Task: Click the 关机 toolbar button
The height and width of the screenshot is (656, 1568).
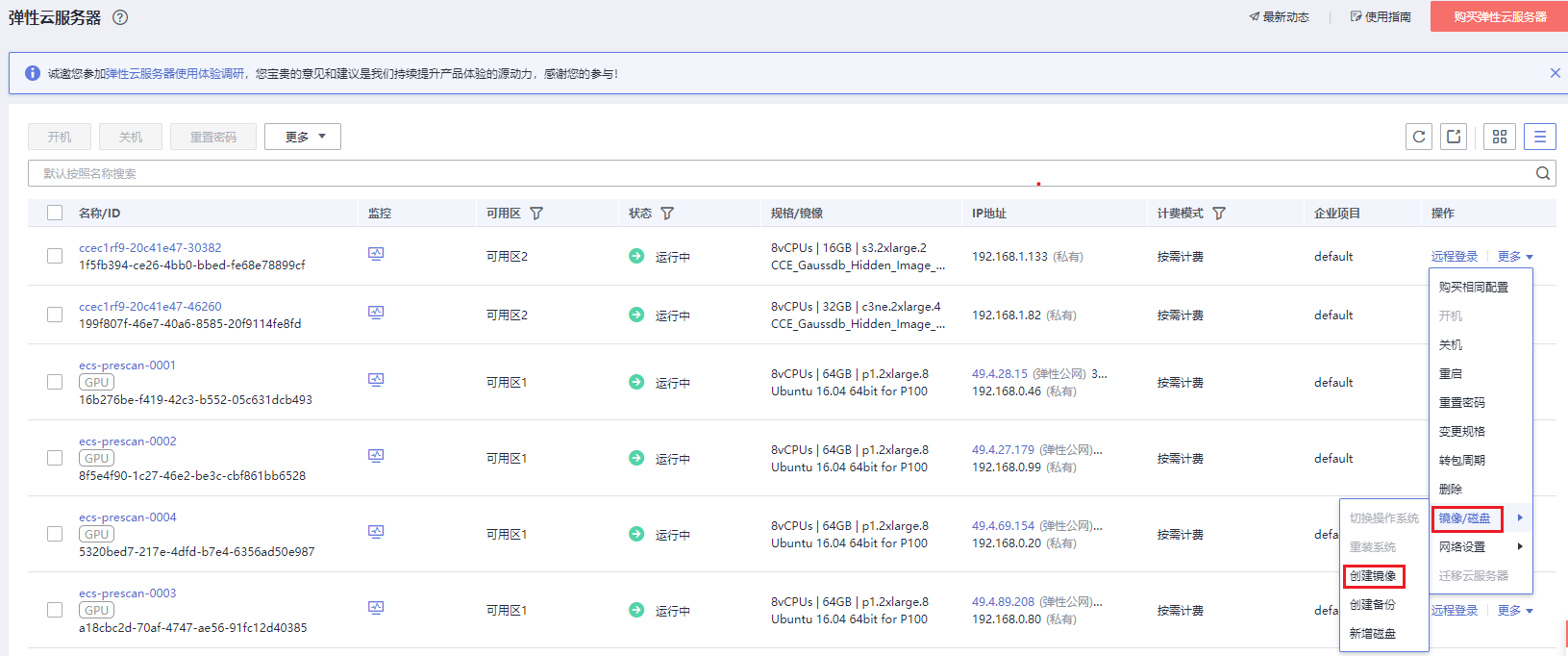Action: pos(131,137)
